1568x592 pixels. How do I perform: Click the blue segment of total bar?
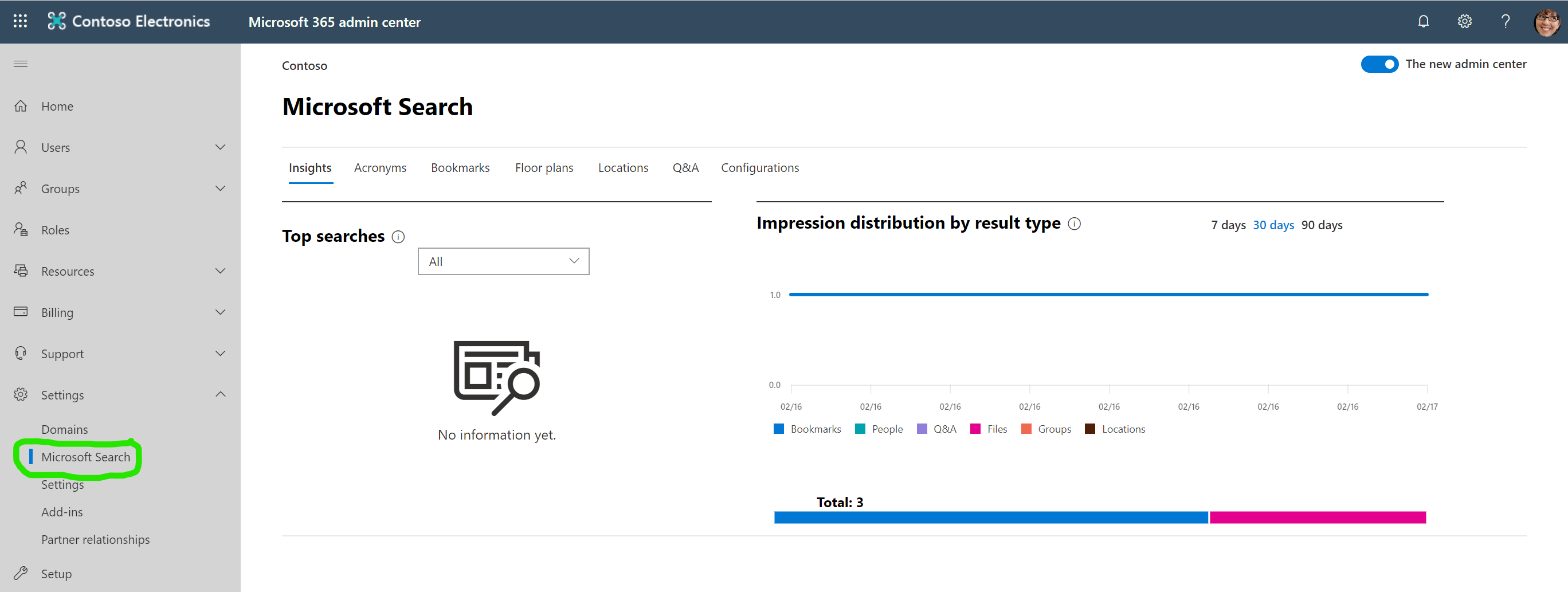pyautogui.click(x=991, y=517)
